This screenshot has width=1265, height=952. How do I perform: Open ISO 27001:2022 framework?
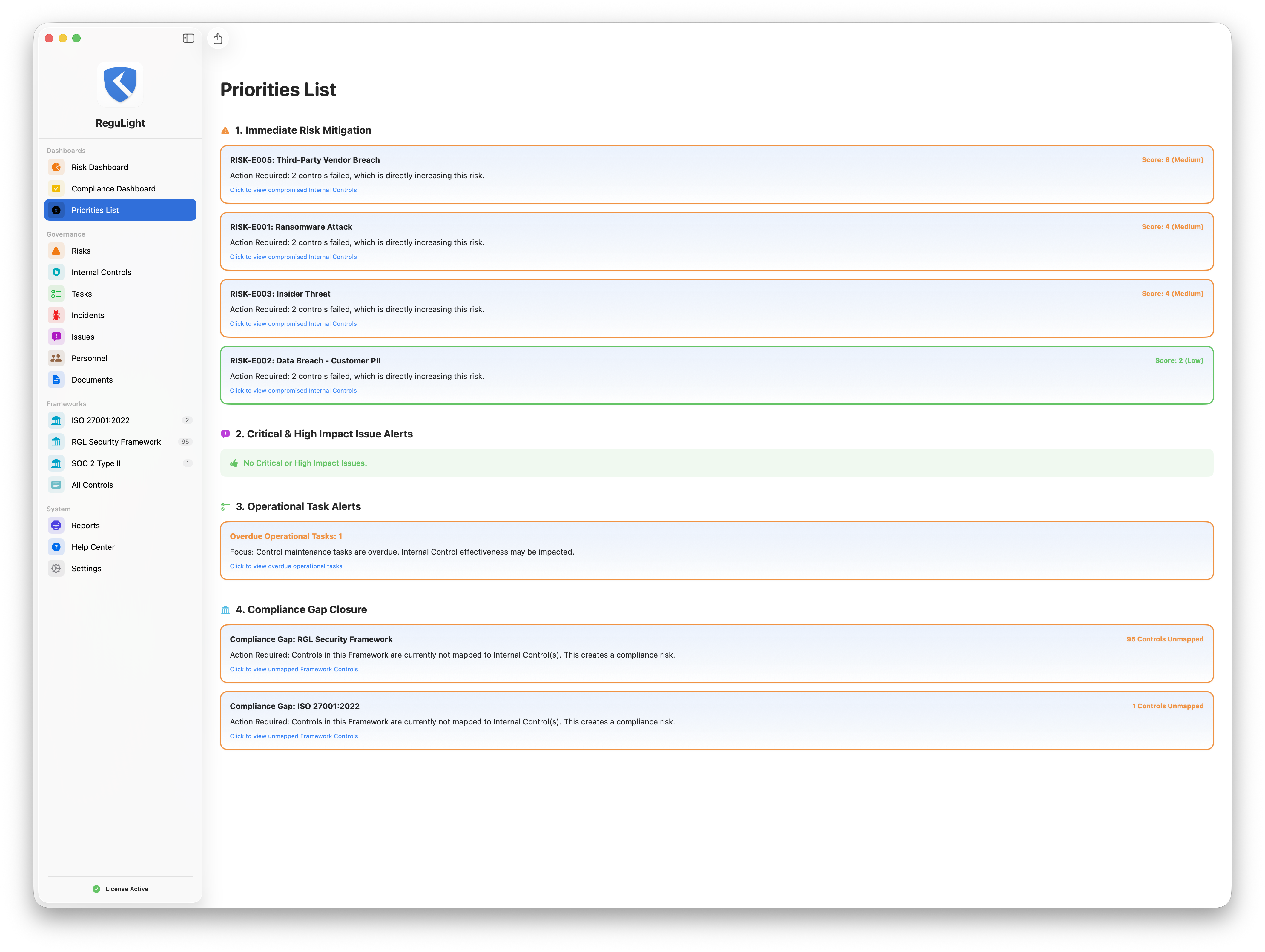(x=101, y=420)
